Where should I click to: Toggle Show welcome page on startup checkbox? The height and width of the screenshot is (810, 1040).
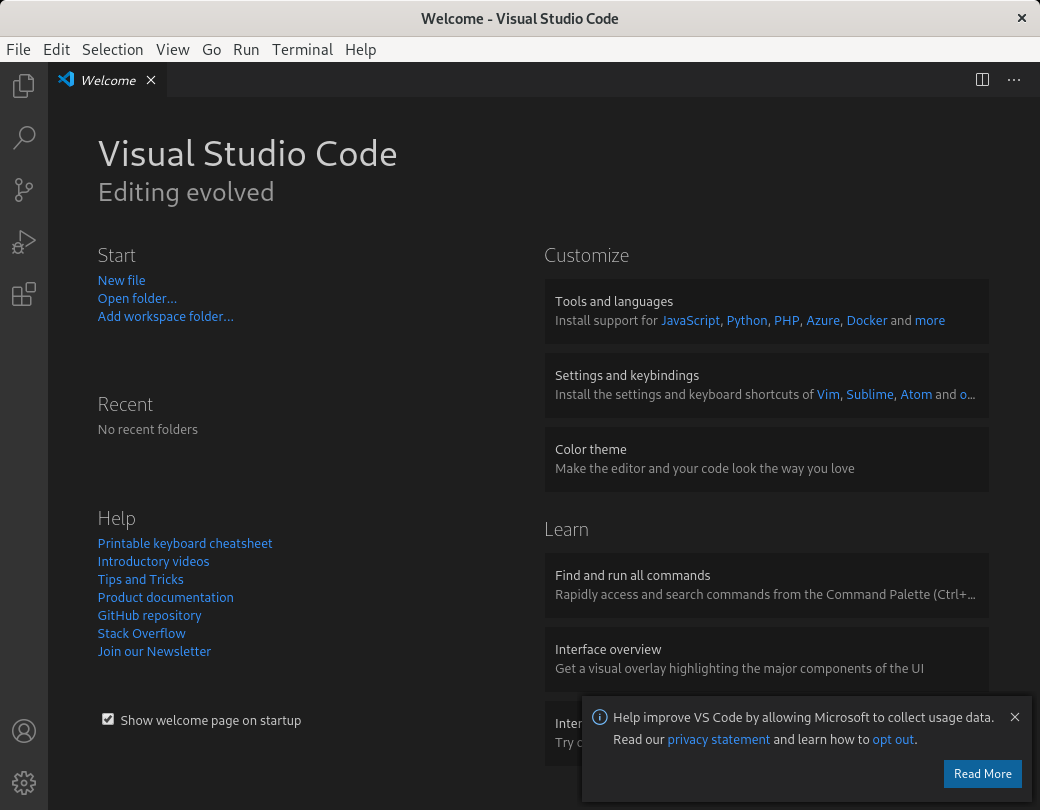tap(108, 720)
